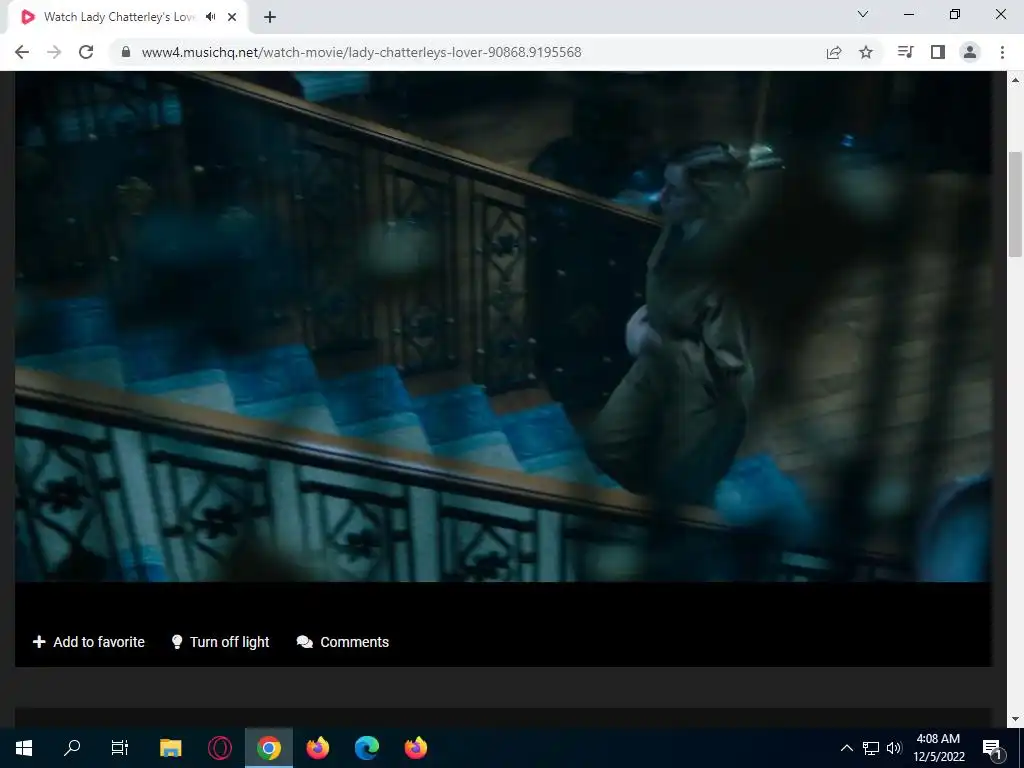The height and width of the screenshot is (768, 1024).
Task: Open Windows taskbar search
Action: point(72,748)
